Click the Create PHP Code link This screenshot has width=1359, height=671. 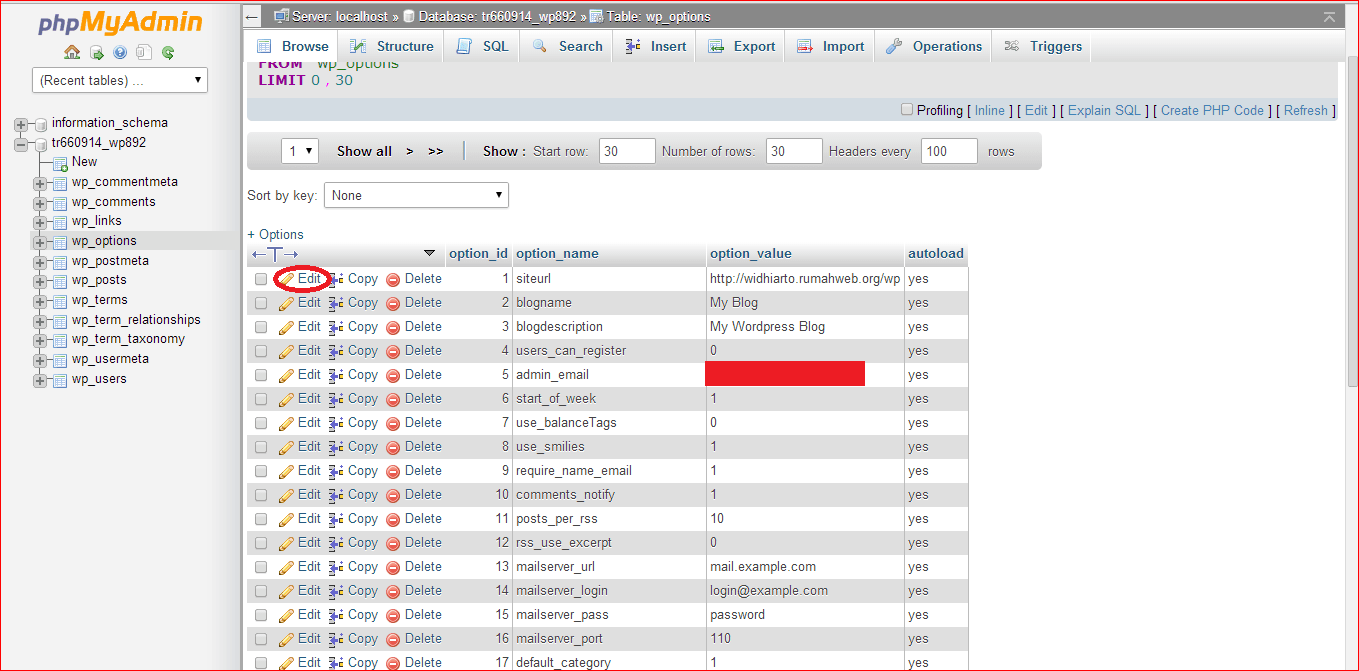coord(1212,110)
